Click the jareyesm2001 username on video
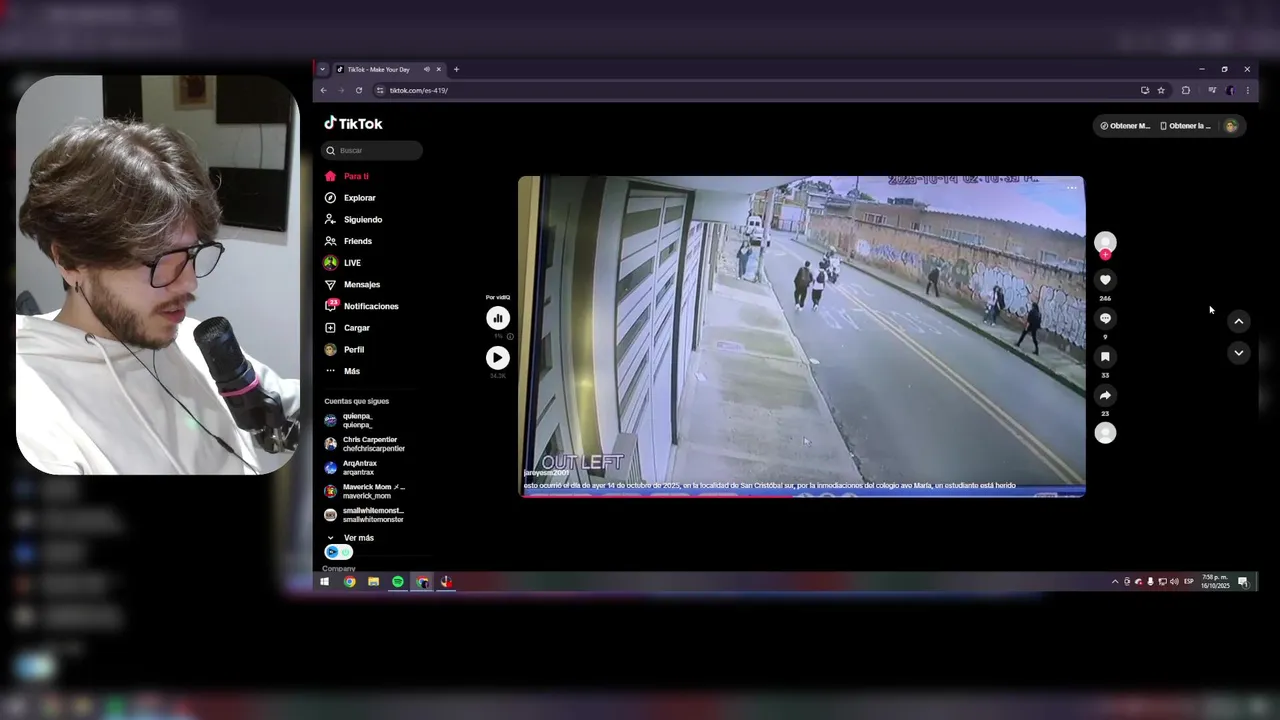Screen dimensions: 1280x720 click(x=546, y=473)
